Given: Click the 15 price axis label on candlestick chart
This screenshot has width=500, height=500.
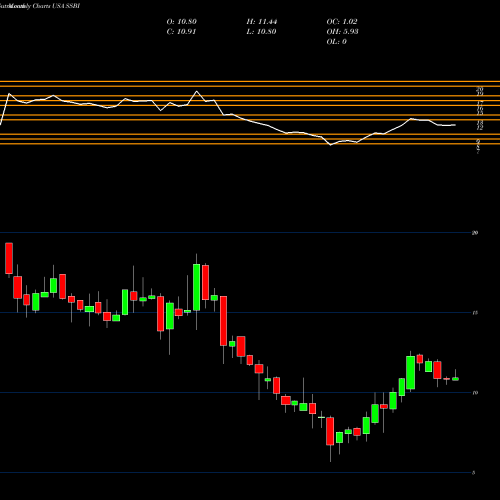Looking at the screenshot, I should (475, 313).
